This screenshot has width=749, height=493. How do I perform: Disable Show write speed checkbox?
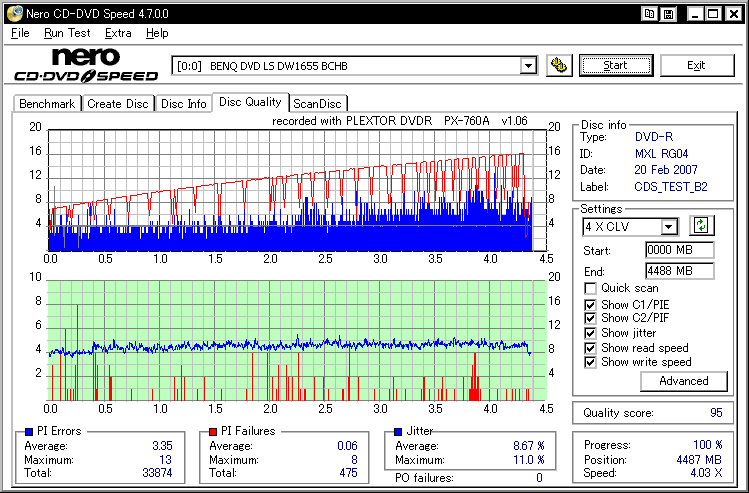[x=591, y=362]
